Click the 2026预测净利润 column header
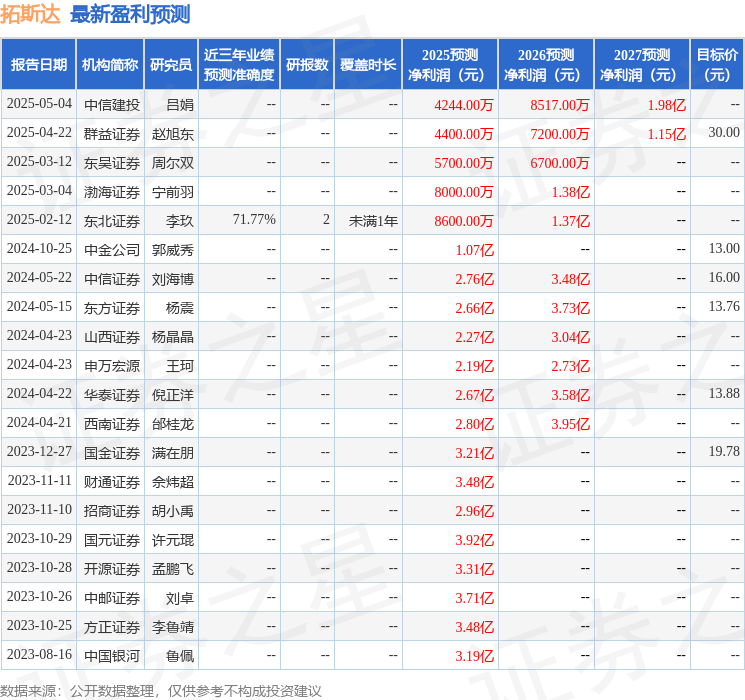 [545, 65]
